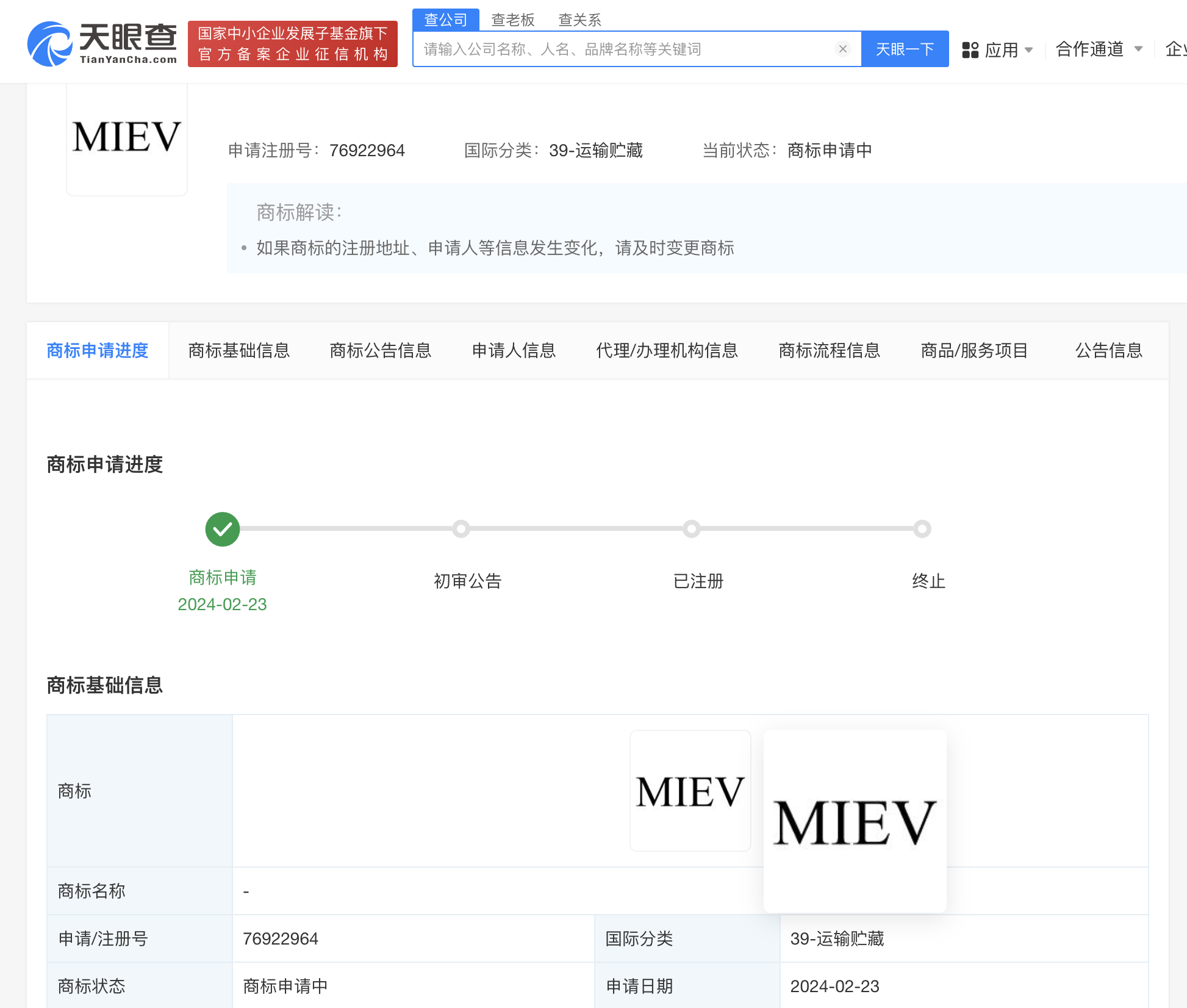Click the 终止 step label
Image resolution: width=1187 pixels, height=1008 pixels.
(929, 581)
